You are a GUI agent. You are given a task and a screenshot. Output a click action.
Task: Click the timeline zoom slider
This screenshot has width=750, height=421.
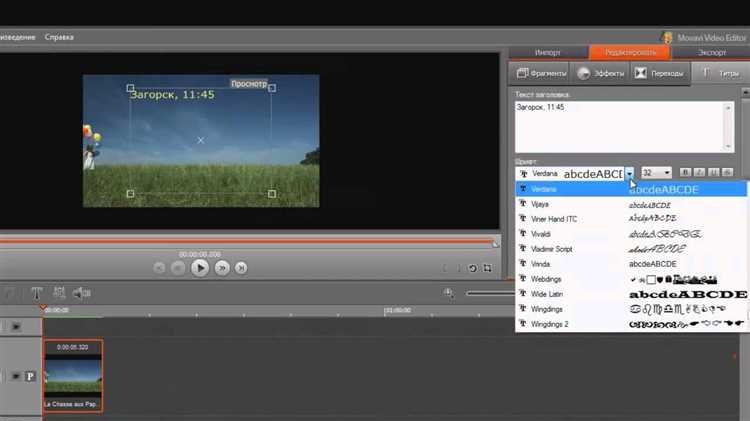click(490, 293)
